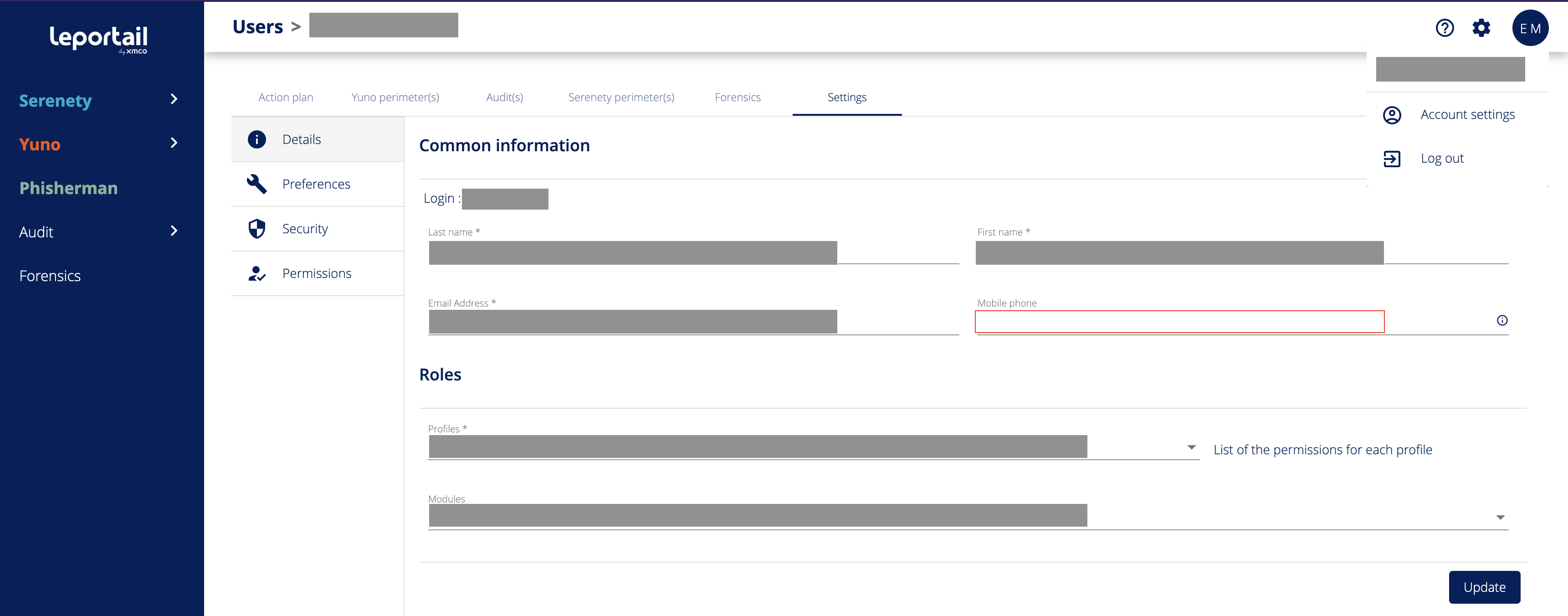Open the Modules dropdown arrow
This screenshot has width=1568, height=616.
tap(1500, 518)
